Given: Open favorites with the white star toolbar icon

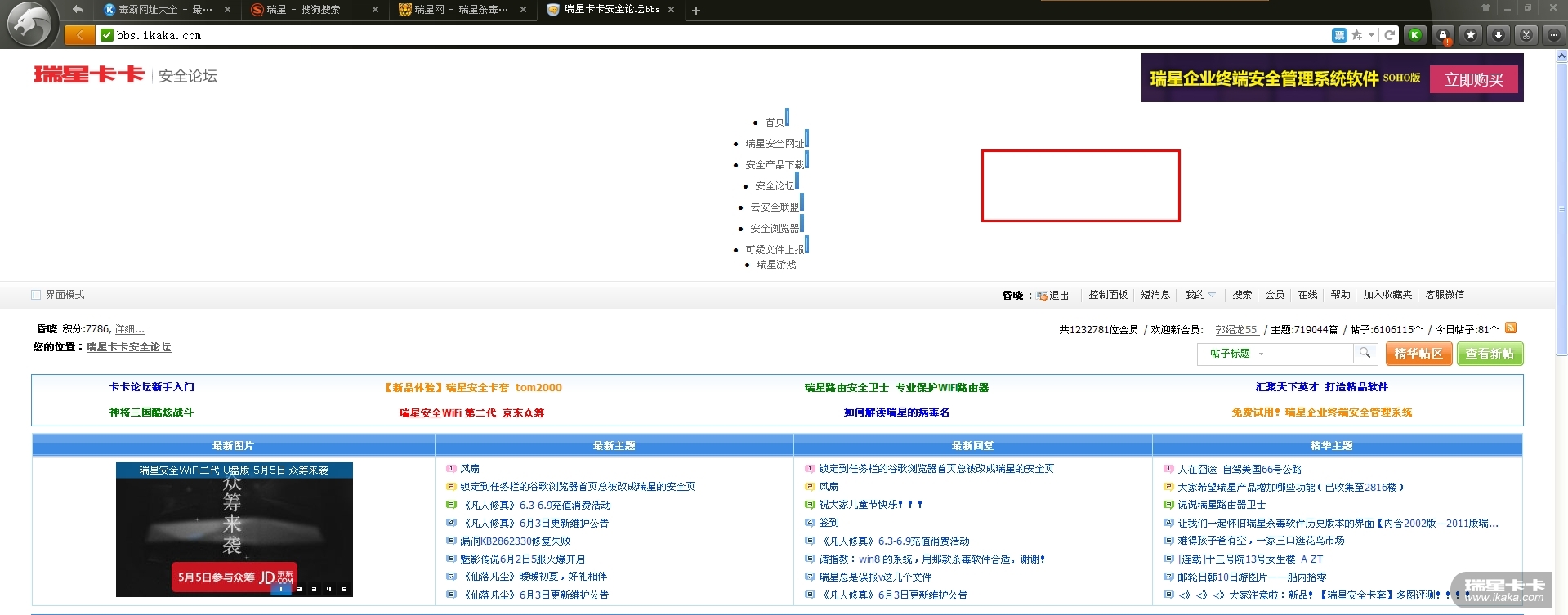Looking at the screenshot, I should [1471, 35].
